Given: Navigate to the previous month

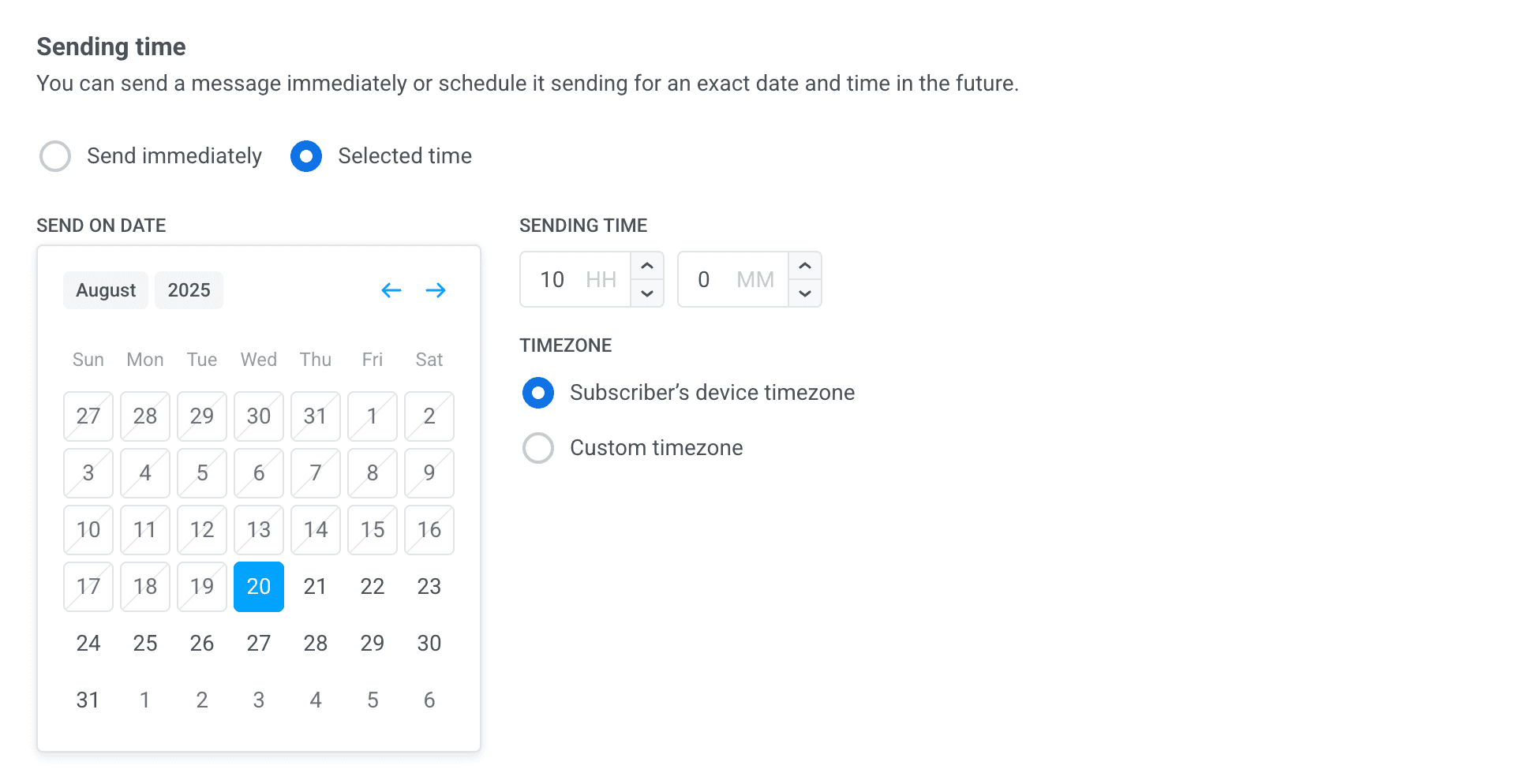Looking at the screenshot, I should click(x=391, y=290).
